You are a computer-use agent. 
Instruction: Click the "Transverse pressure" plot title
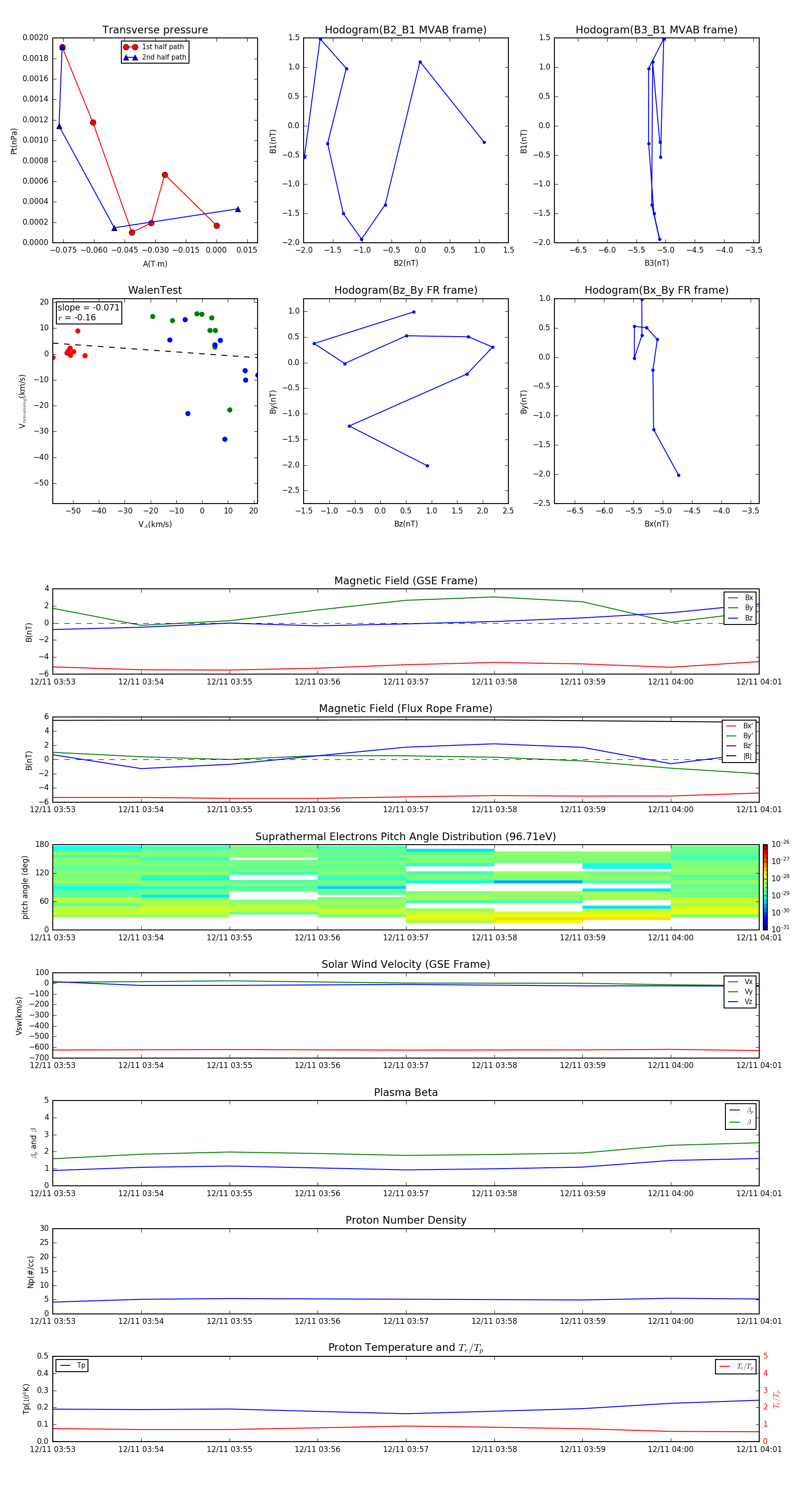[155, 30]
